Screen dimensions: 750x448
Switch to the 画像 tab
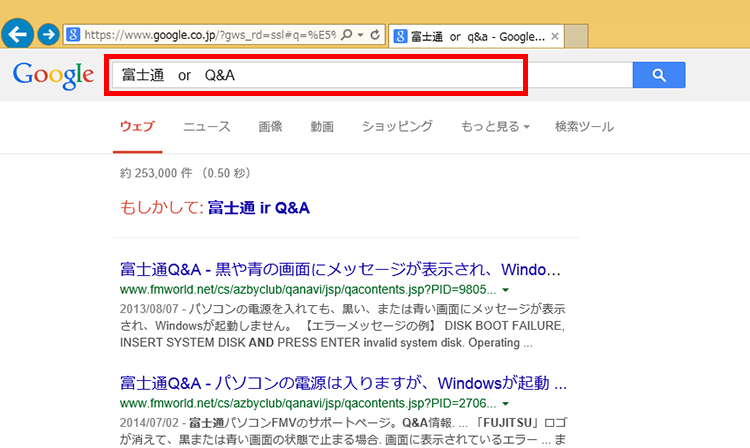click(270, 127)
